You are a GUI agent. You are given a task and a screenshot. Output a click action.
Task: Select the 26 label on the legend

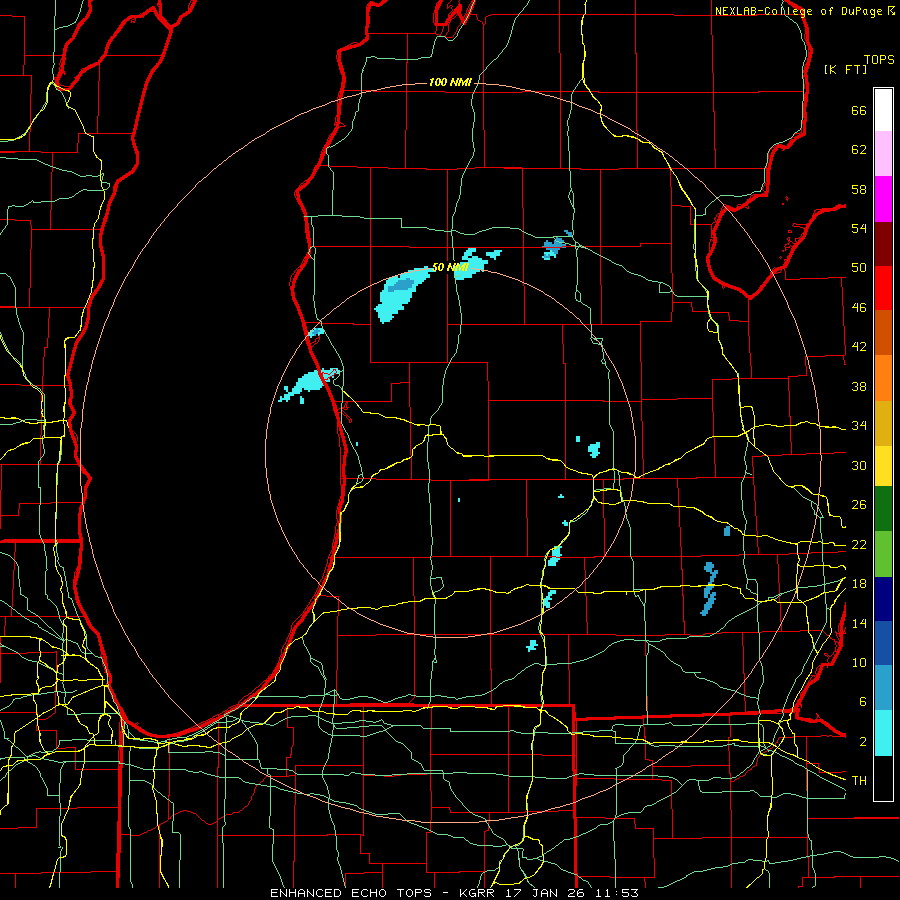click(x=859, y=505)
